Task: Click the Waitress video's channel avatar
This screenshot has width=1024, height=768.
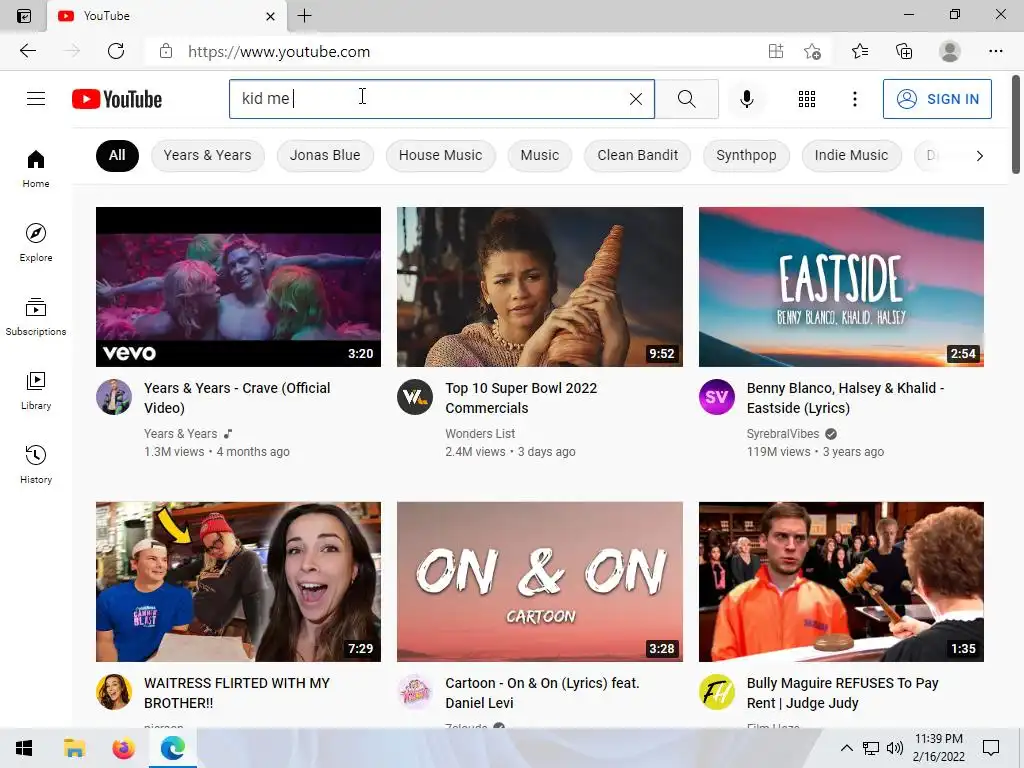Action: 114,692
